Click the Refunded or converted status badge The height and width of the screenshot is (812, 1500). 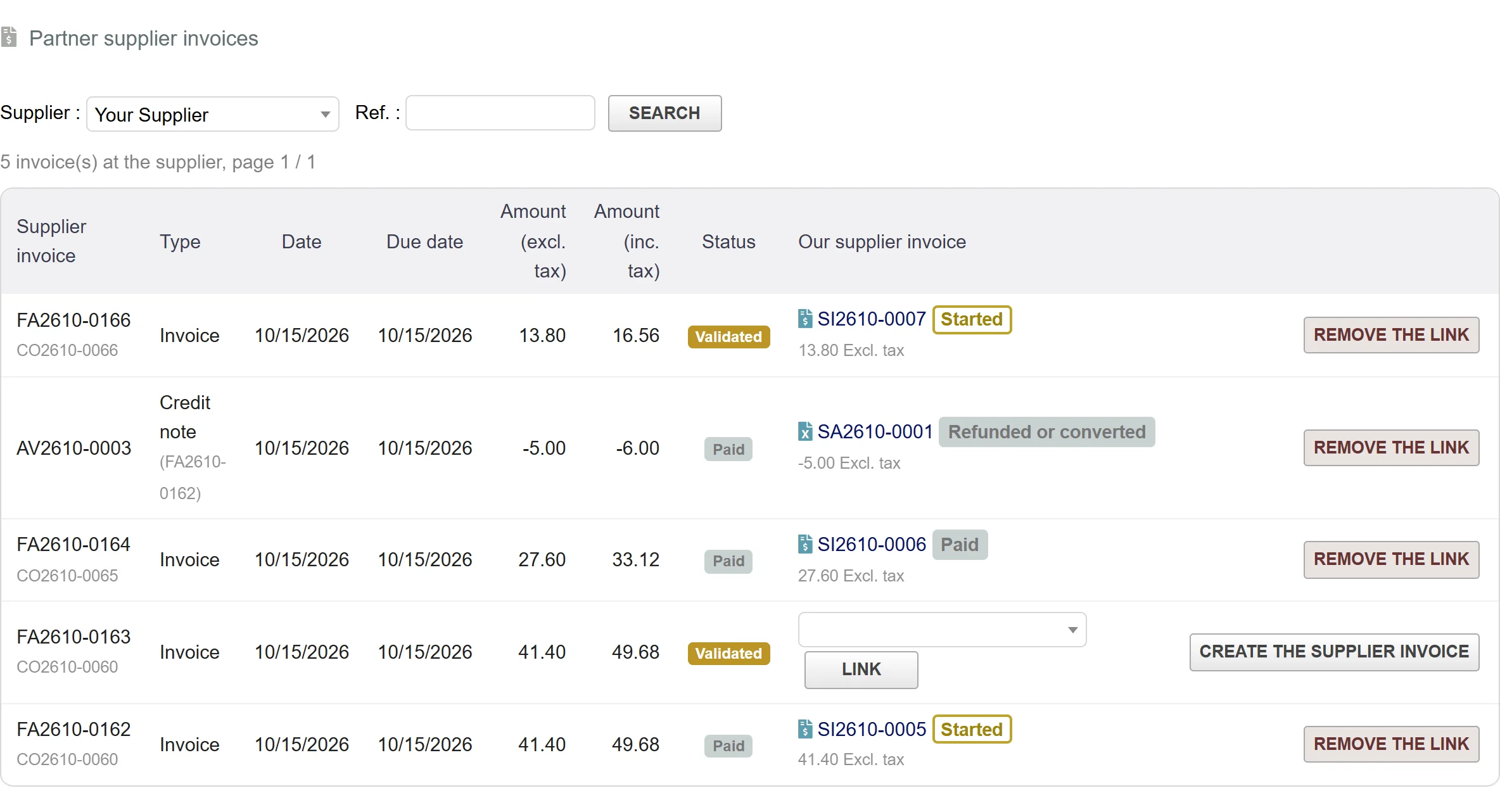(1046, 432)
